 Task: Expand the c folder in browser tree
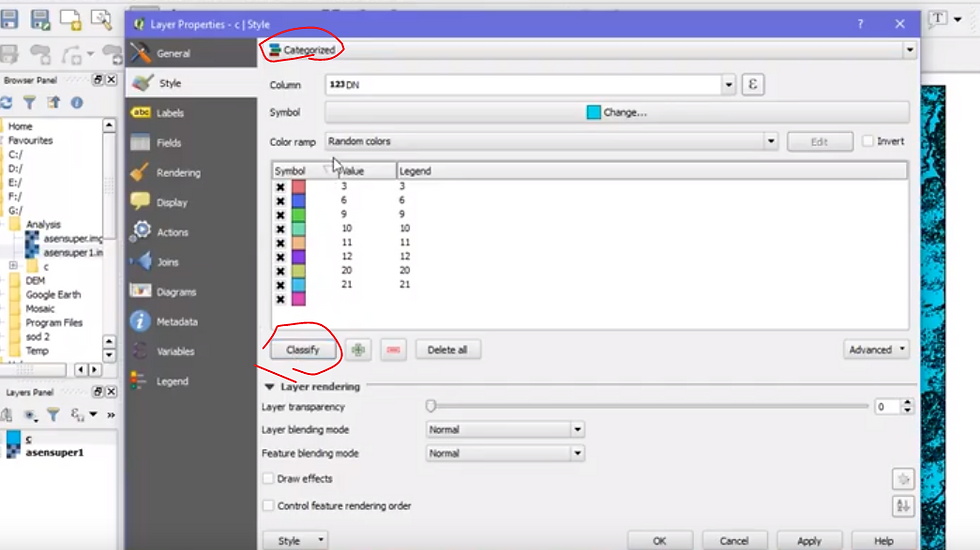pos(13,266)
